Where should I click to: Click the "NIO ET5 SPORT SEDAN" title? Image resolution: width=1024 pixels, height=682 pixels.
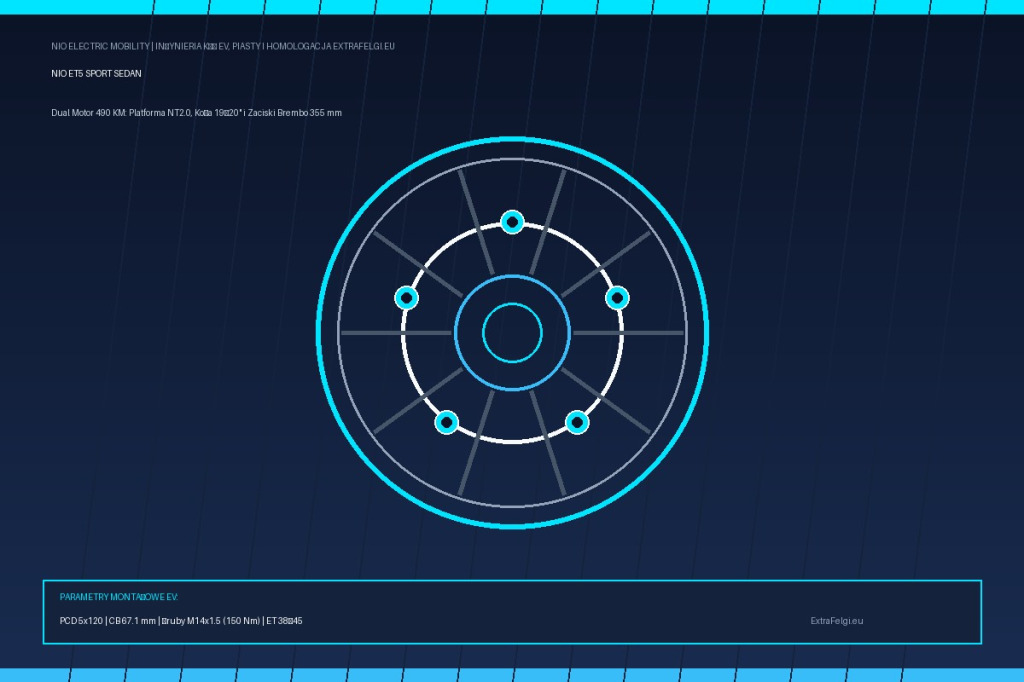[97, 74]
